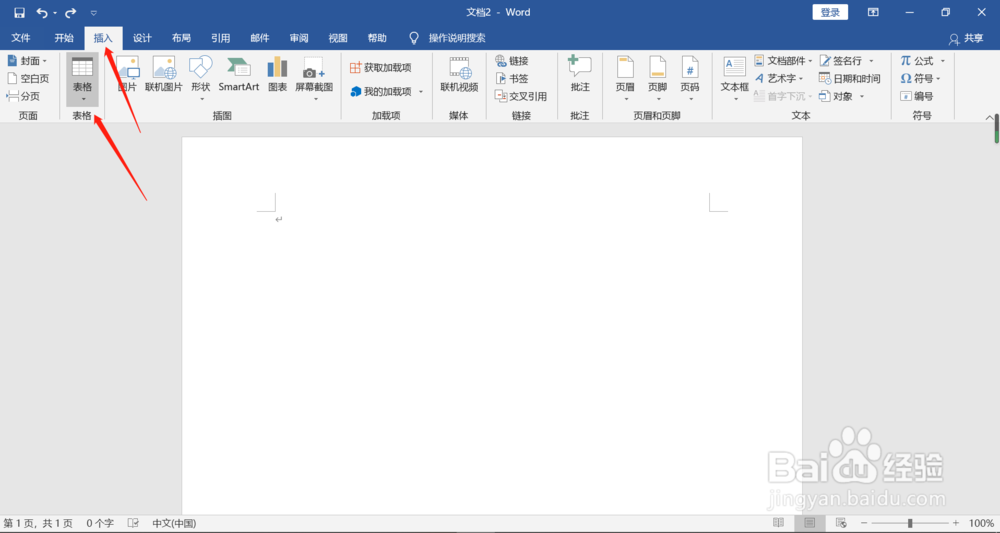1000x533 pixels.
Task: Insert a text box (文本框)
Action: 735,78
